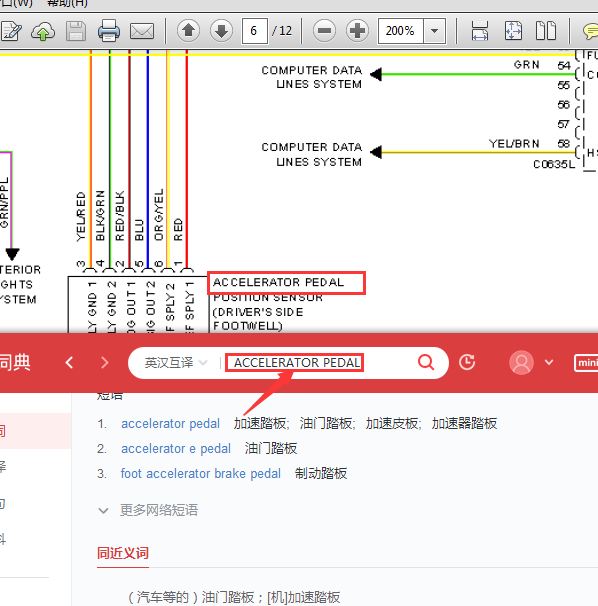Click the BLU wire label
The width and height of the screenshot is (598, 606).
139,230
